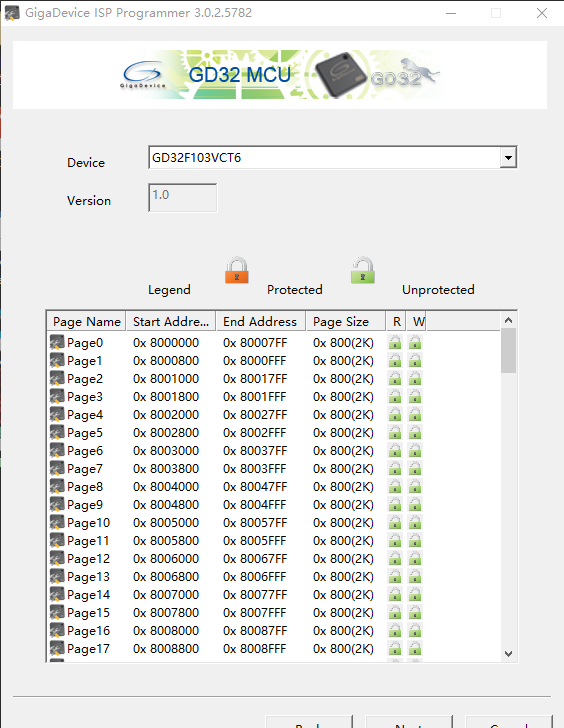Click the End Address column header
The height and width of the screenshot is (728, 564).
(260, 321)
